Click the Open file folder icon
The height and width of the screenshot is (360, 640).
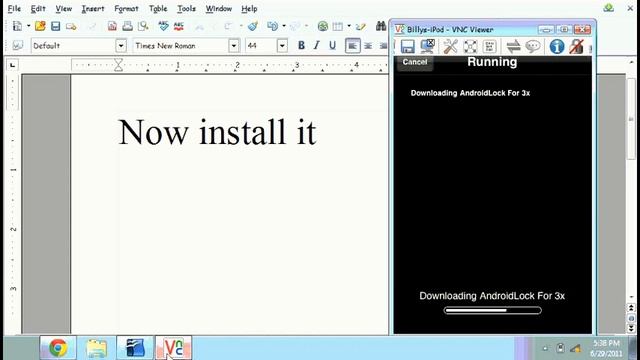[40, 26]
